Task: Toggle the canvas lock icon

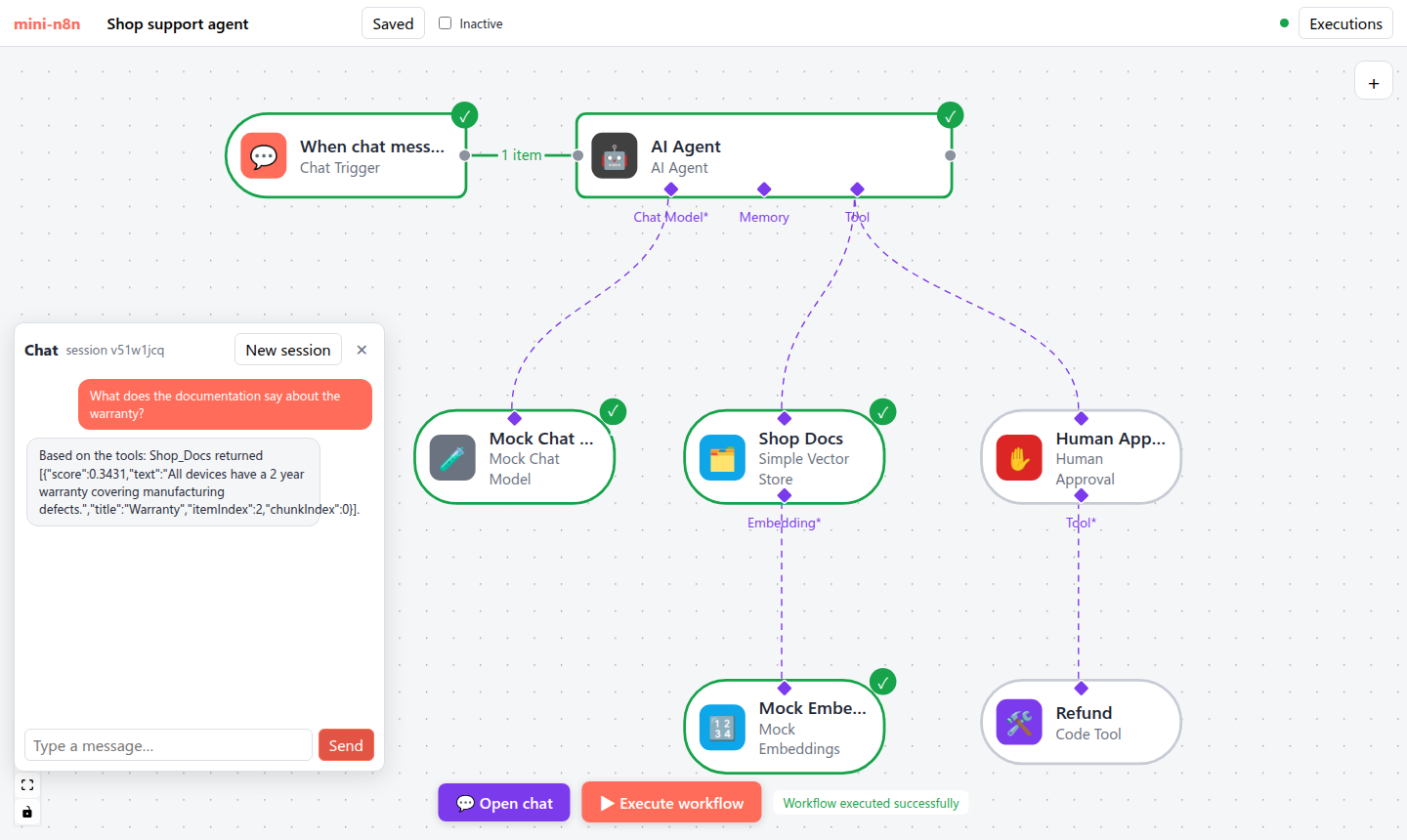Action: pyautogui.click(x=27, y=812)
